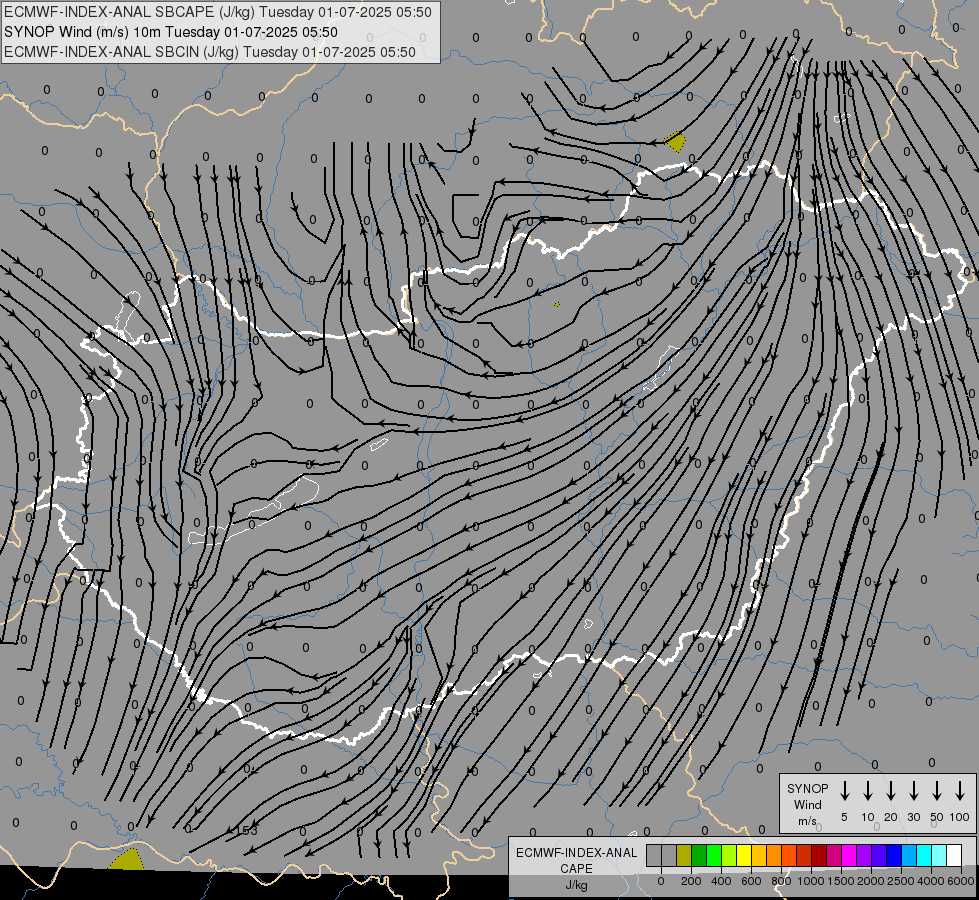Viewport: 979px width, 900px height.
Task: Click the 100 m/s wind arrow in legend
Action: point(960,791)
